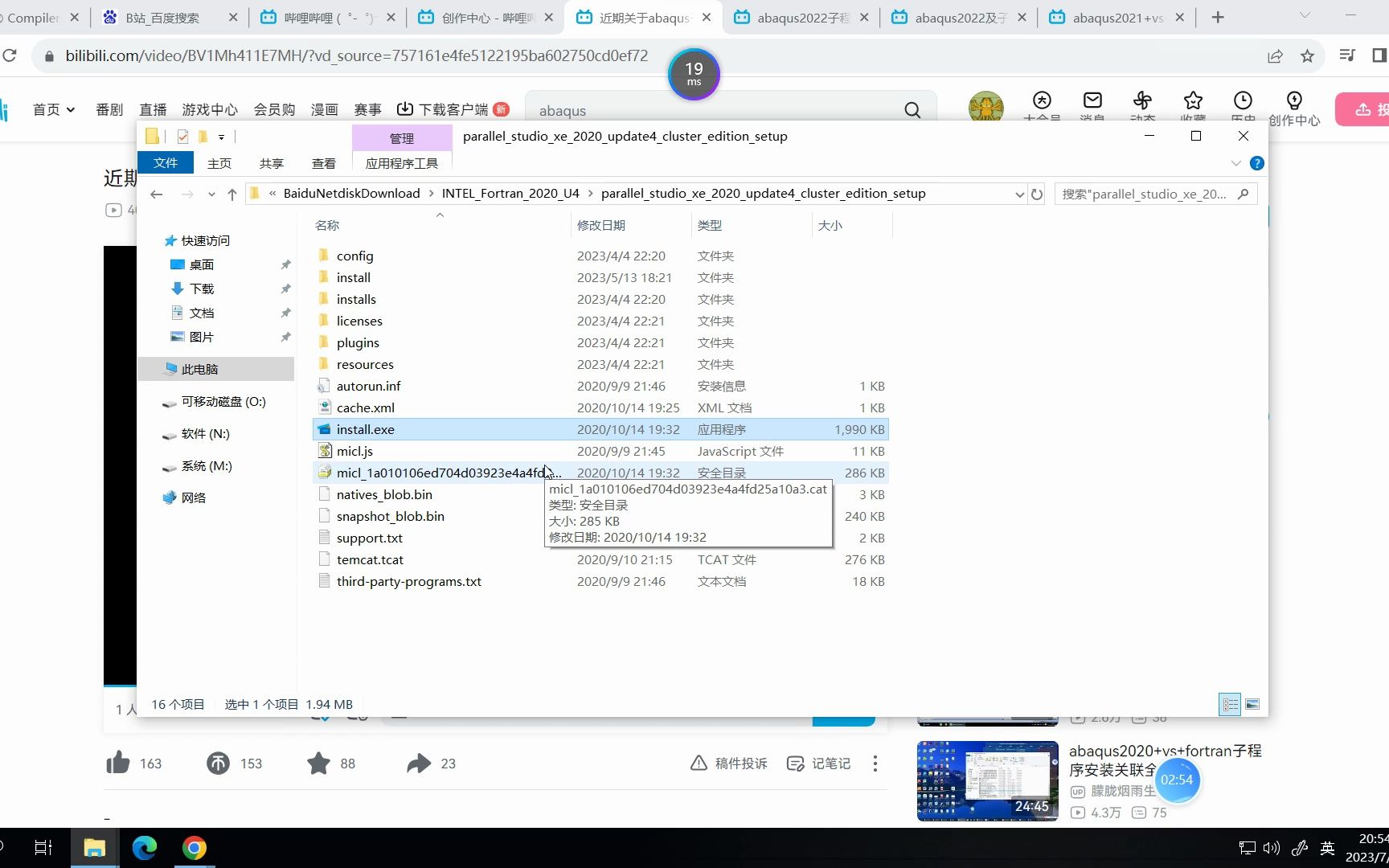This screenshot has width=1389, height=868.
Task: Open the 共享 ribbon tab
Action: (272, 163)
